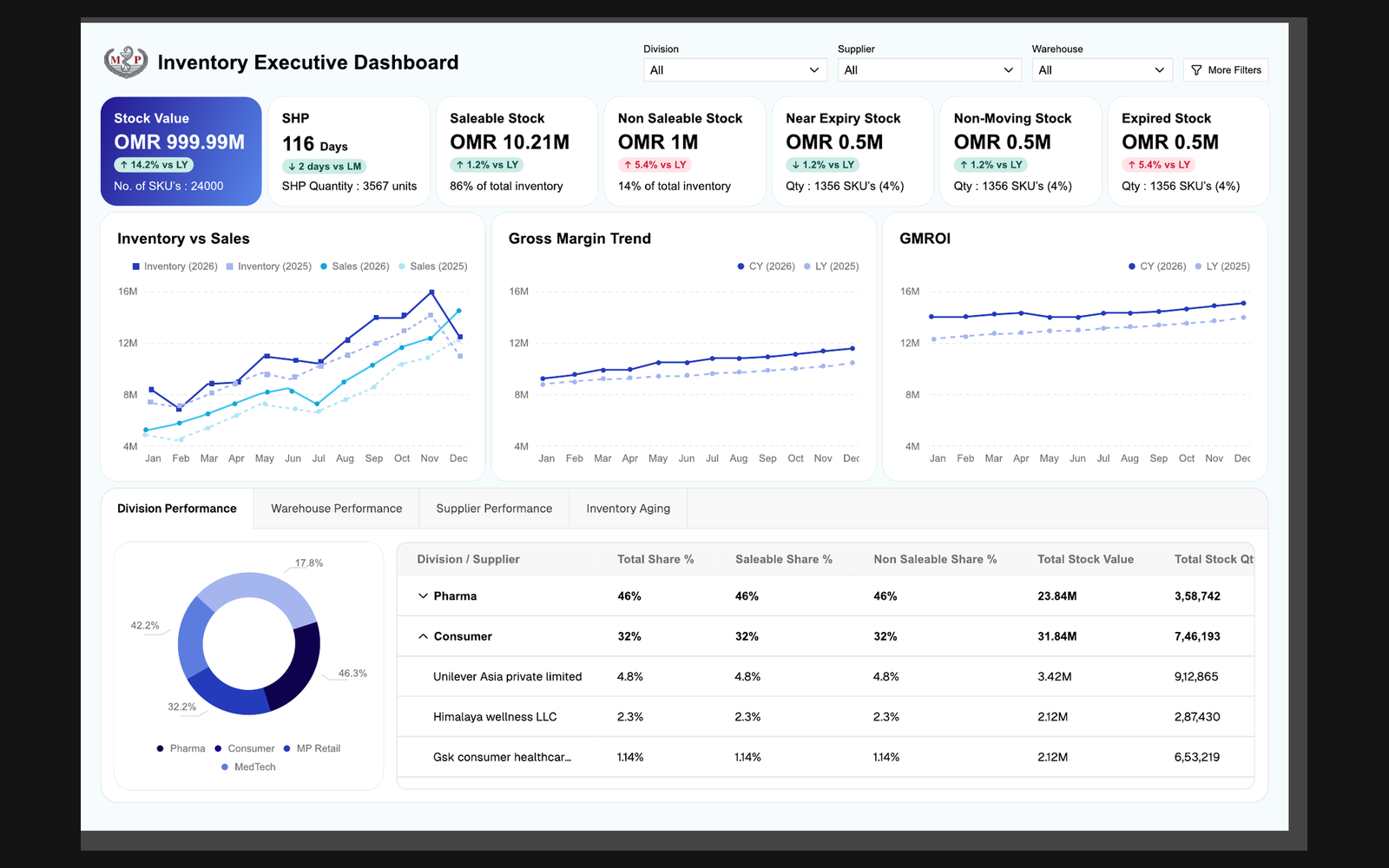
Task: Toggle CY (2026) in Gross Margin Trend legend
Action: click(766, 266)
